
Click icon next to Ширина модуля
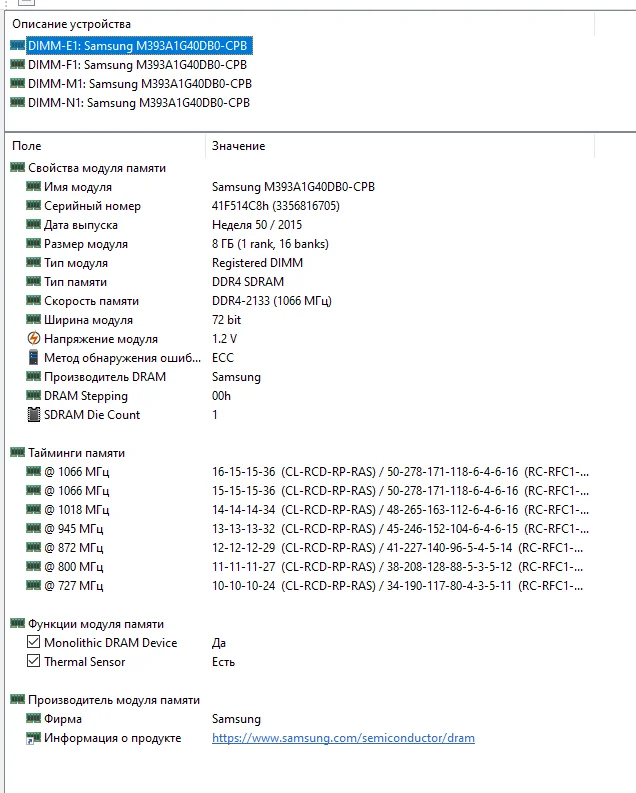point(33,319)
